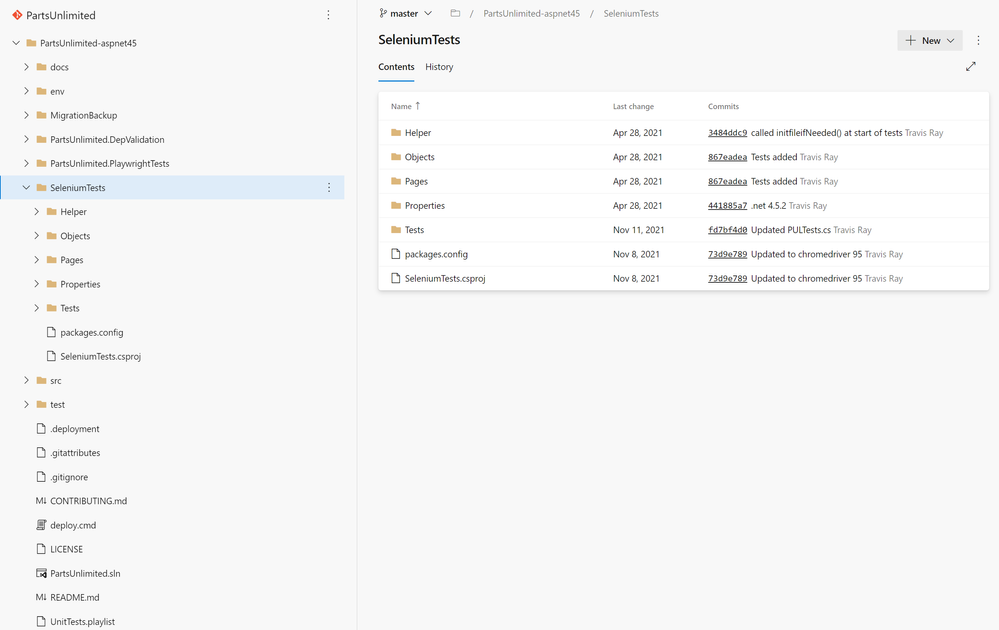Screen dimensions: 999x630
Task: Open commit link 3484ddc9
Action: point(727,132)
